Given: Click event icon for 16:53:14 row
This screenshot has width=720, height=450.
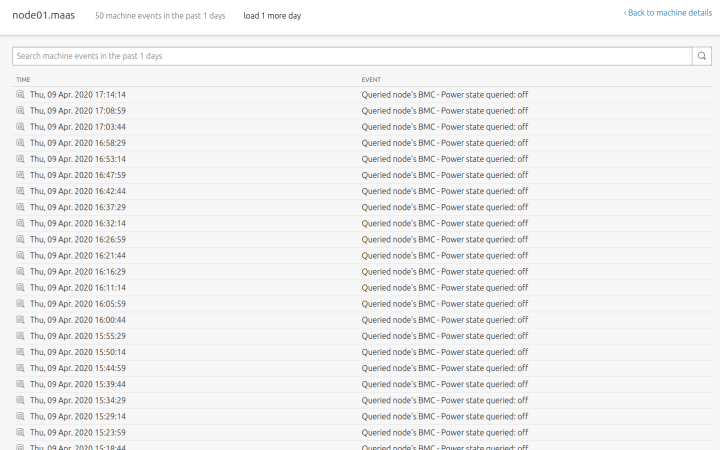Looking at the screenshot, I should (x=20, y=159).
